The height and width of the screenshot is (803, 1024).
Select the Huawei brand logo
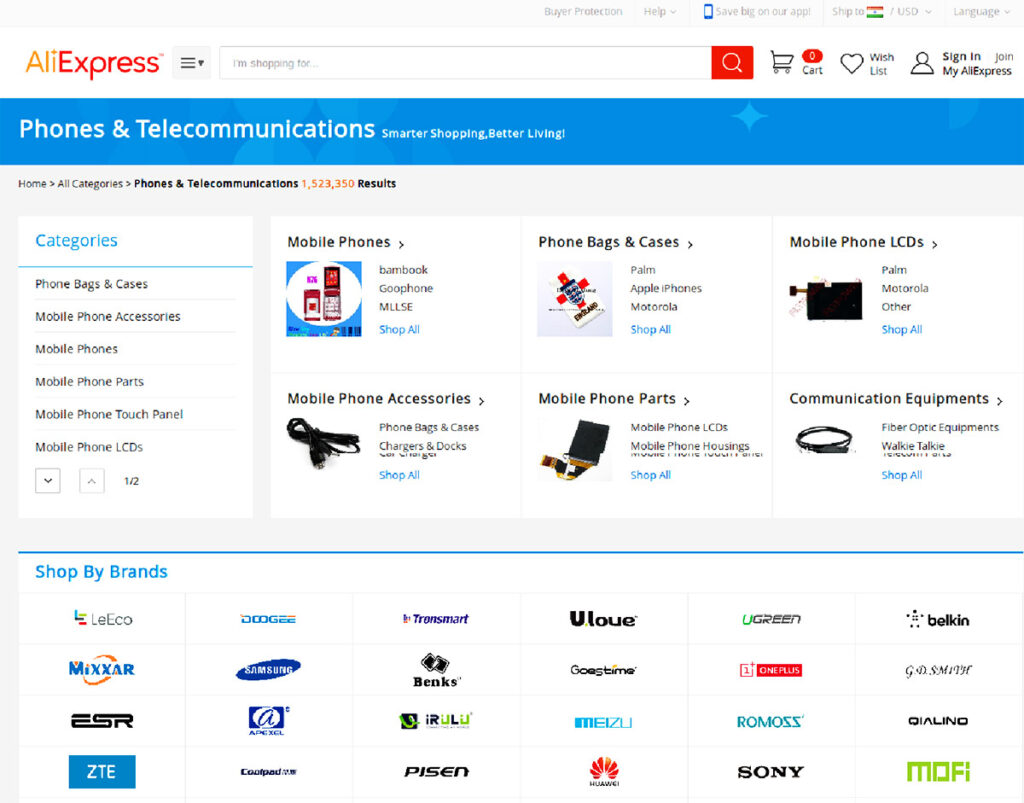tap(603, 771)
